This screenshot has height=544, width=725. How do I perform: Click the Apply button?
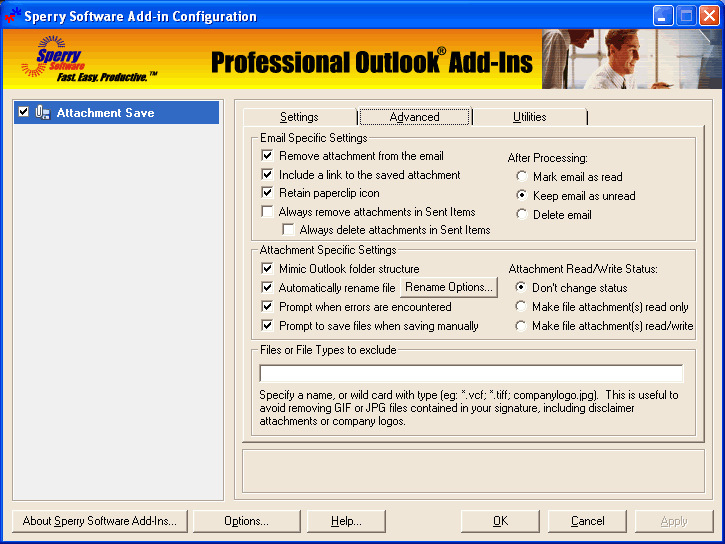(x=674, y=521)
